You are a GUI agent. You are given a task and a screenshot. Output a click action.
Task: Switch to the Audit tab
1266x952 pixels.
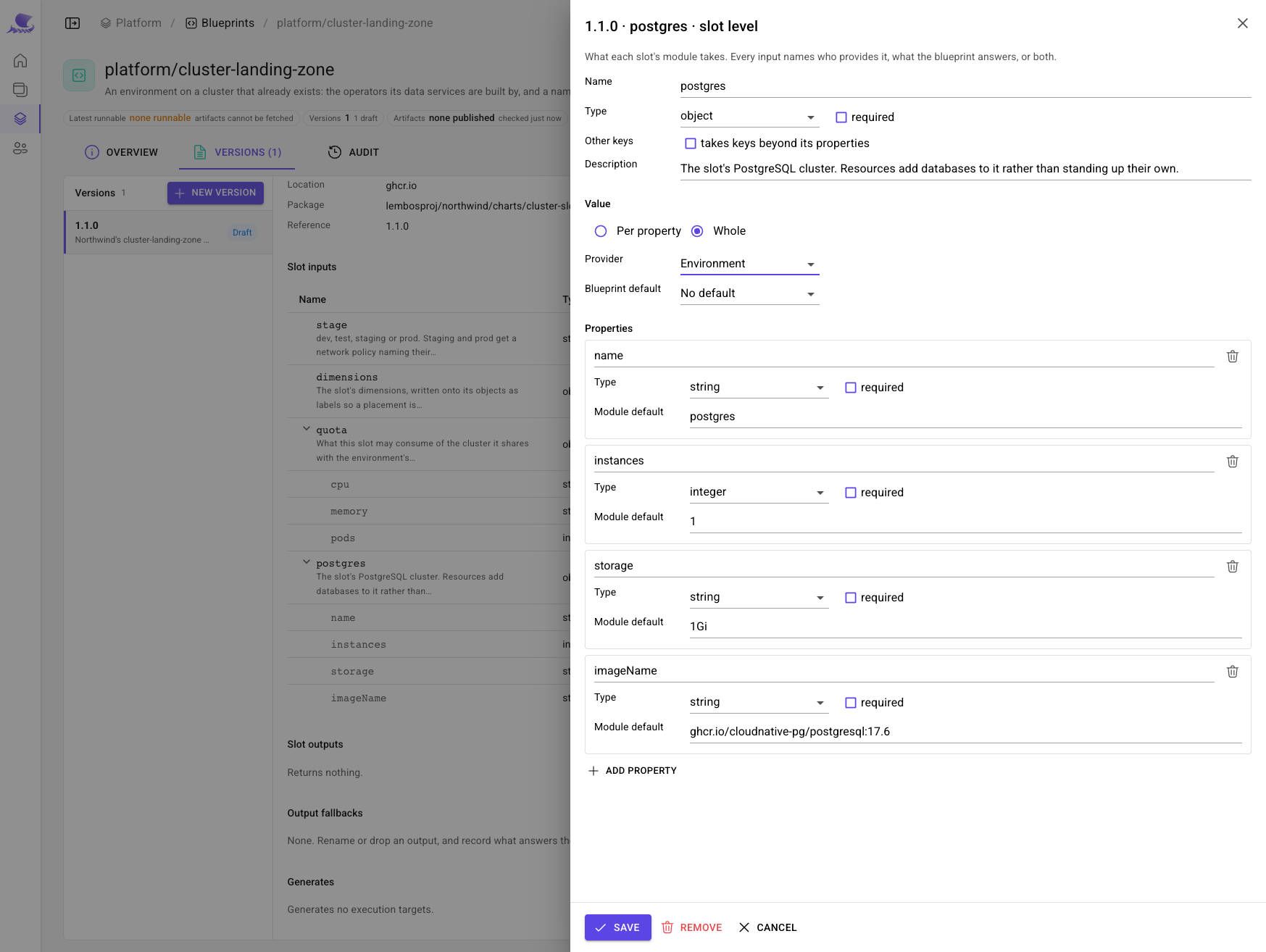pyautogui.click(x=354, y=152)
